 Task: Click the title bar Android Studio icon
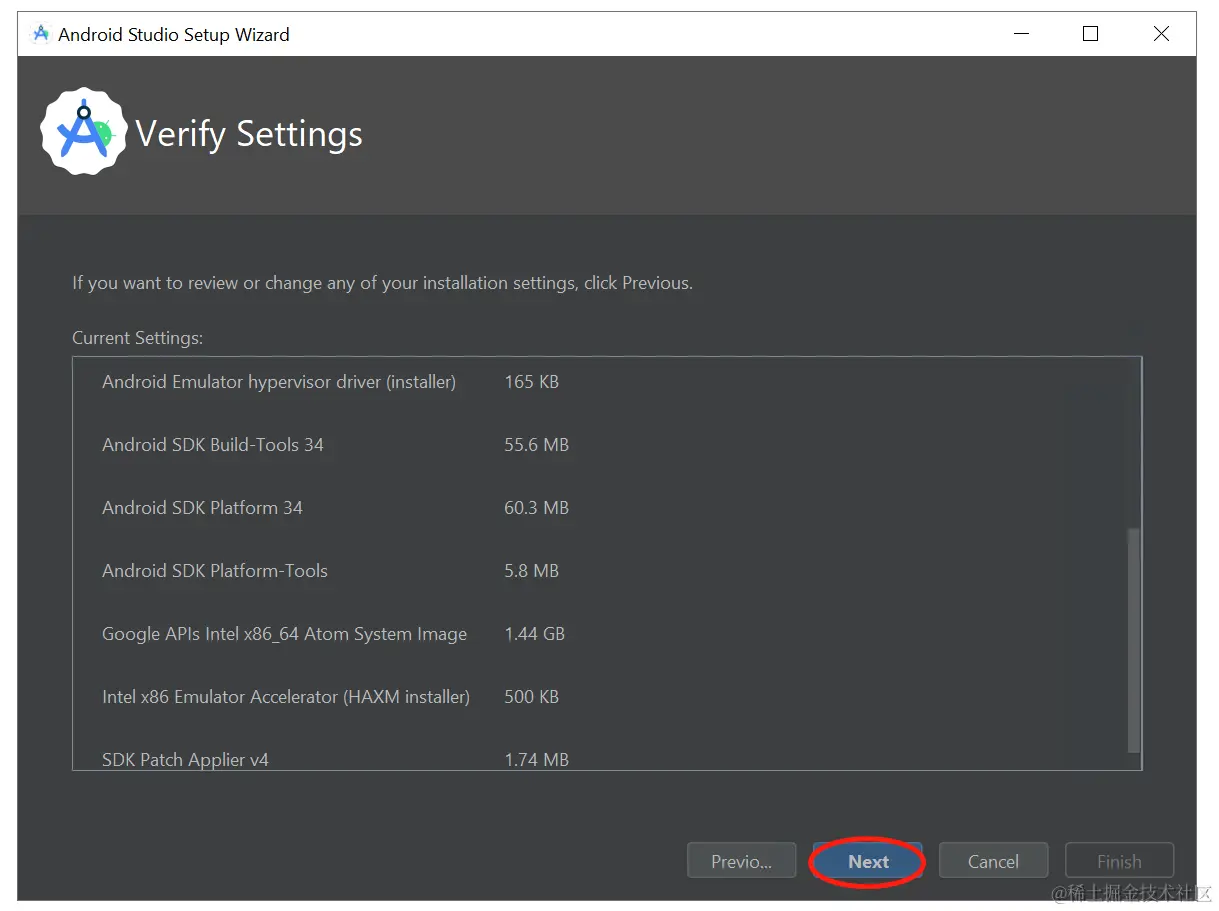pos(41,34)
